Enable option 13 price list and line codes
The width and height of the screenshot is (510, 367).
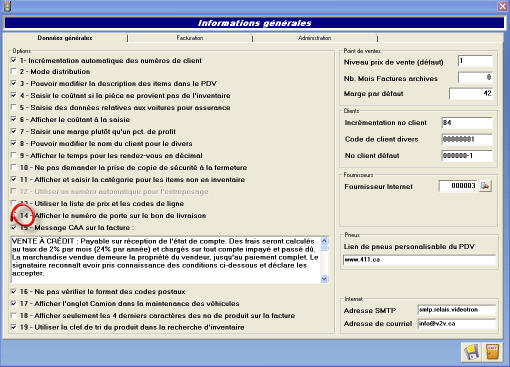14,203
